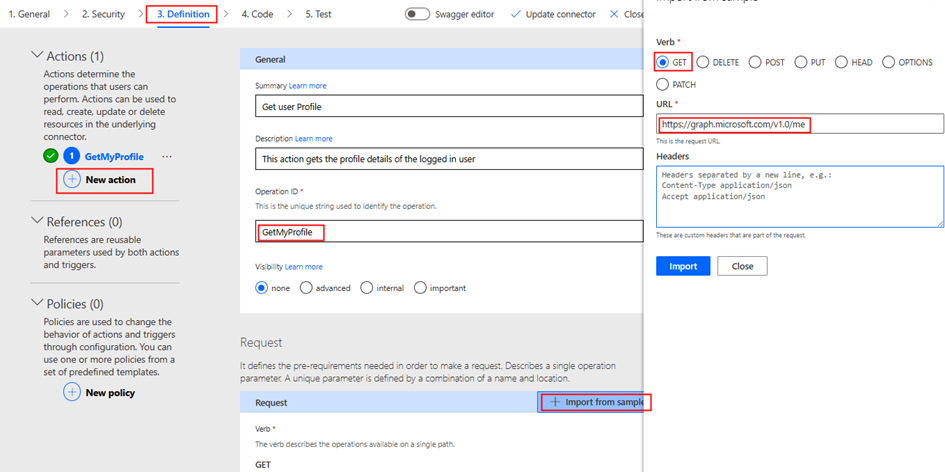Open the ellipsis menu for GetMyProfile
Viewport: 945px width, 472px height.
167,157
